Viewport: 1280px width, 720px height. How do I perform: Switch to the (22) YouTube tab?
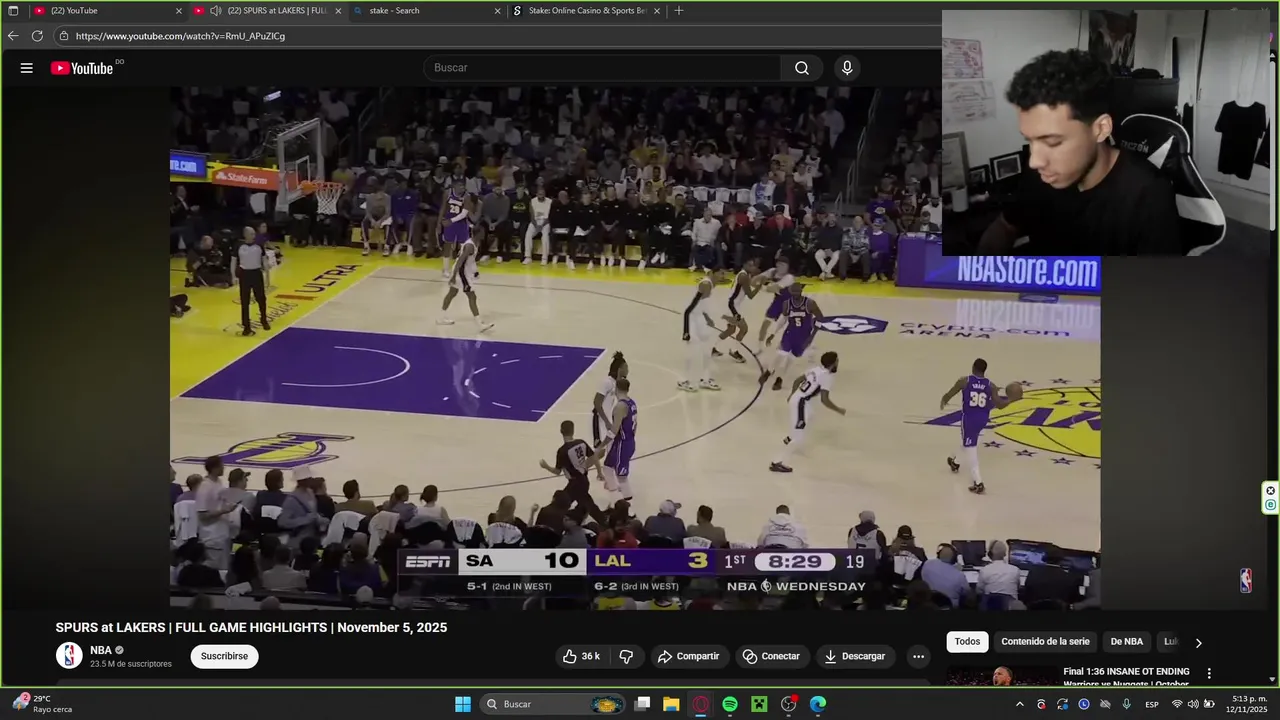pyautogui.click(x=108, y=11)
